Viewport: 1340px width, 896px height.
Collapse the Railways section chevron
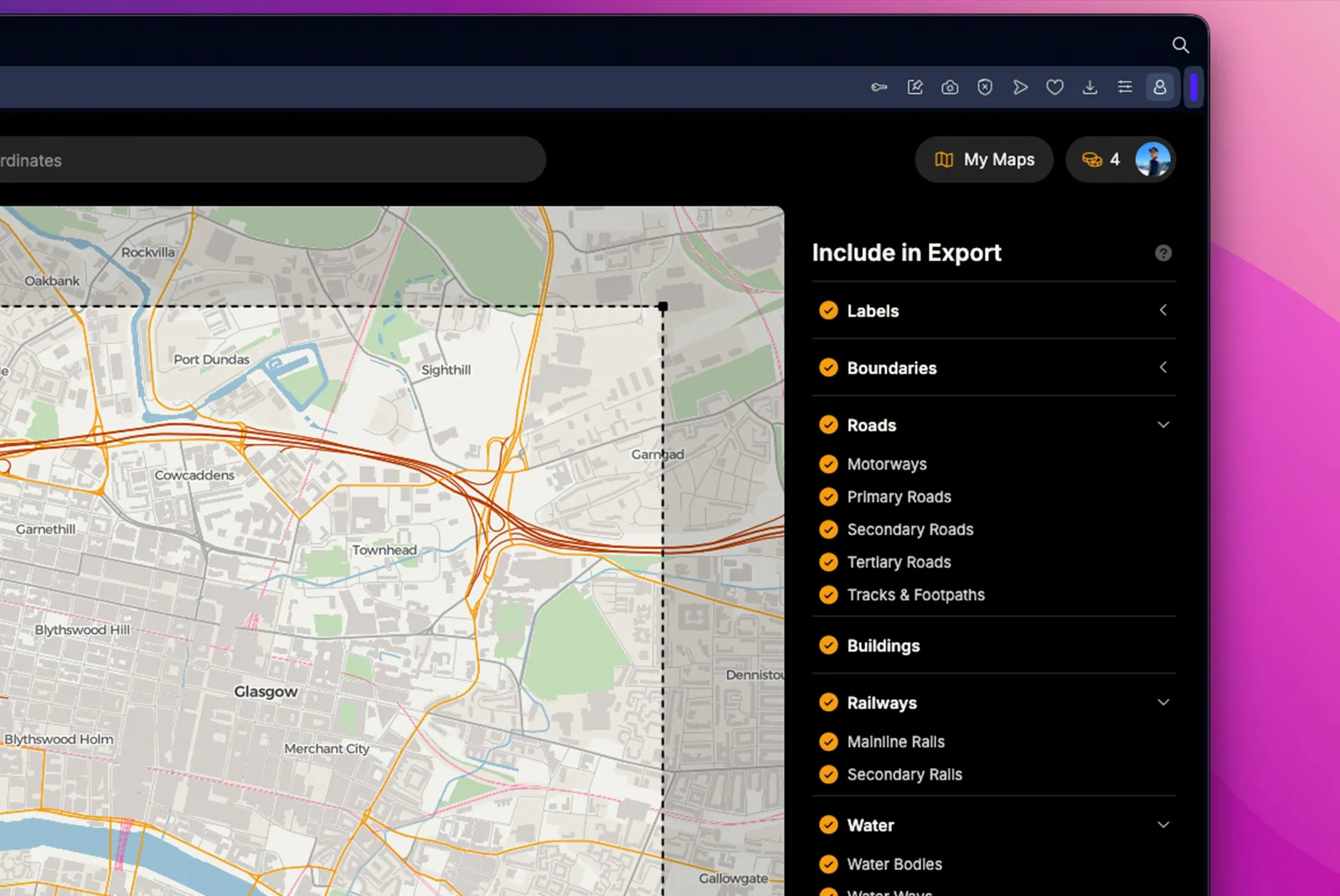pos(1163,703)
